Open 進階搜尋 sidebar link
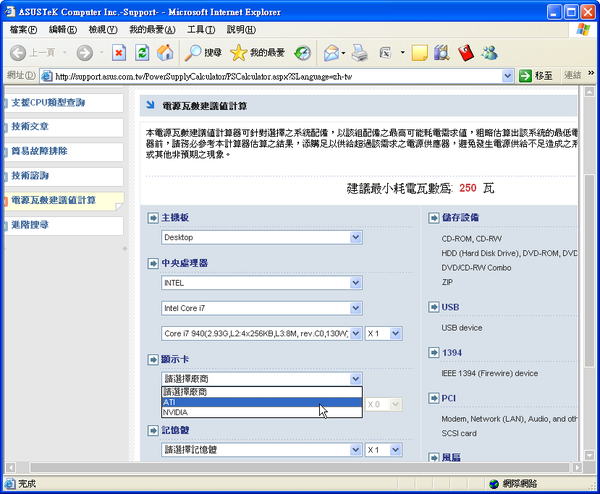 point(30,225)
